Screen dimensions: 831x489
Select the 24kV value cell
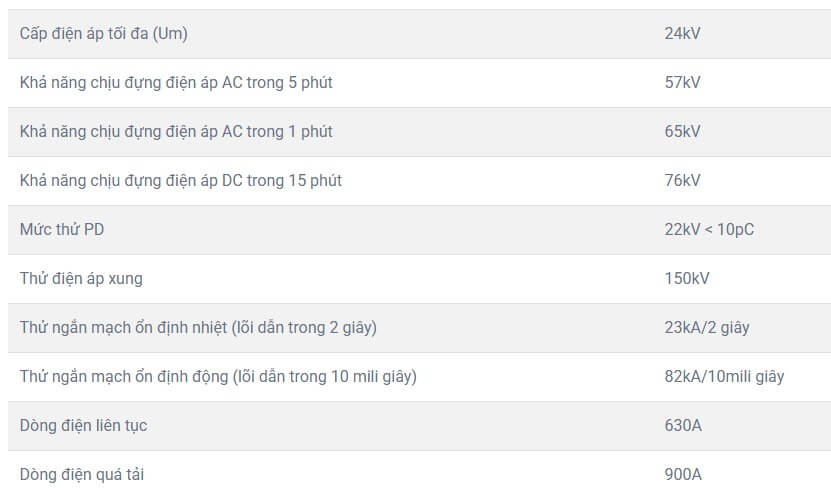[682, 33]
